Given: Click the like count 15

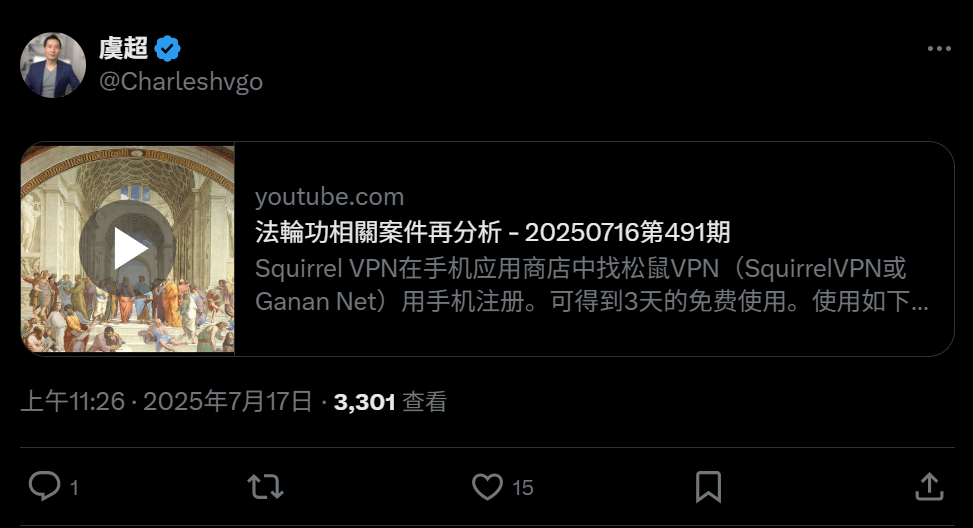Looking at the screenshot, I should (x=523, y=488).
